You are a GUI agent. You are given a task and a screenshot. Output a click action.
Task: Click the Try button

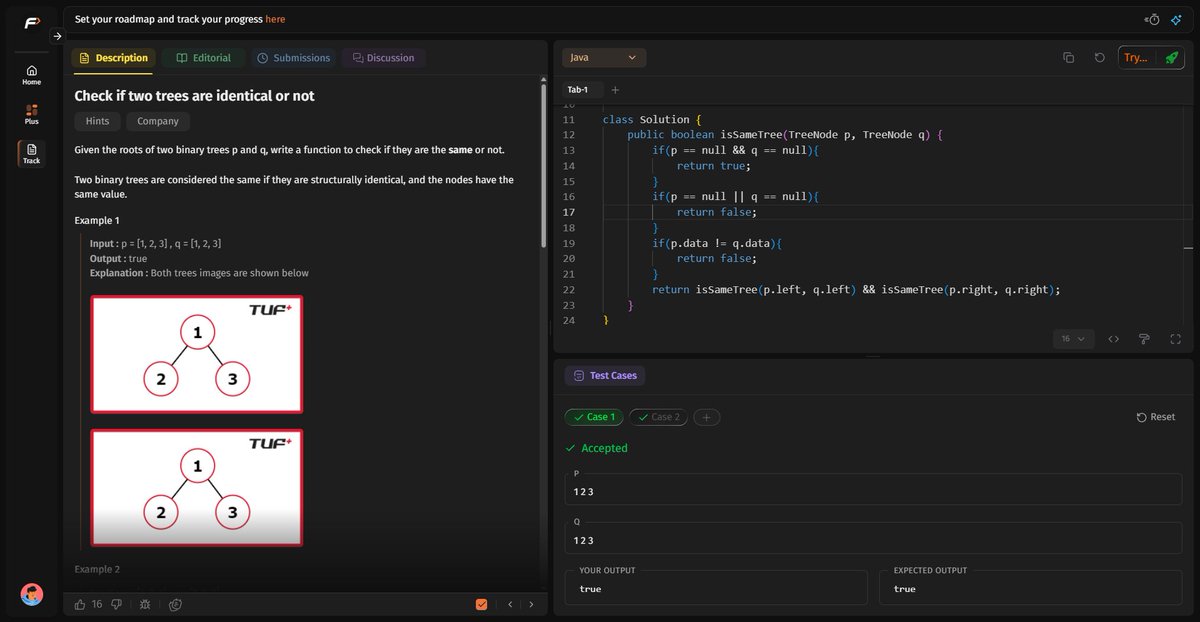pyautogui.click(x=1136, y=58)
